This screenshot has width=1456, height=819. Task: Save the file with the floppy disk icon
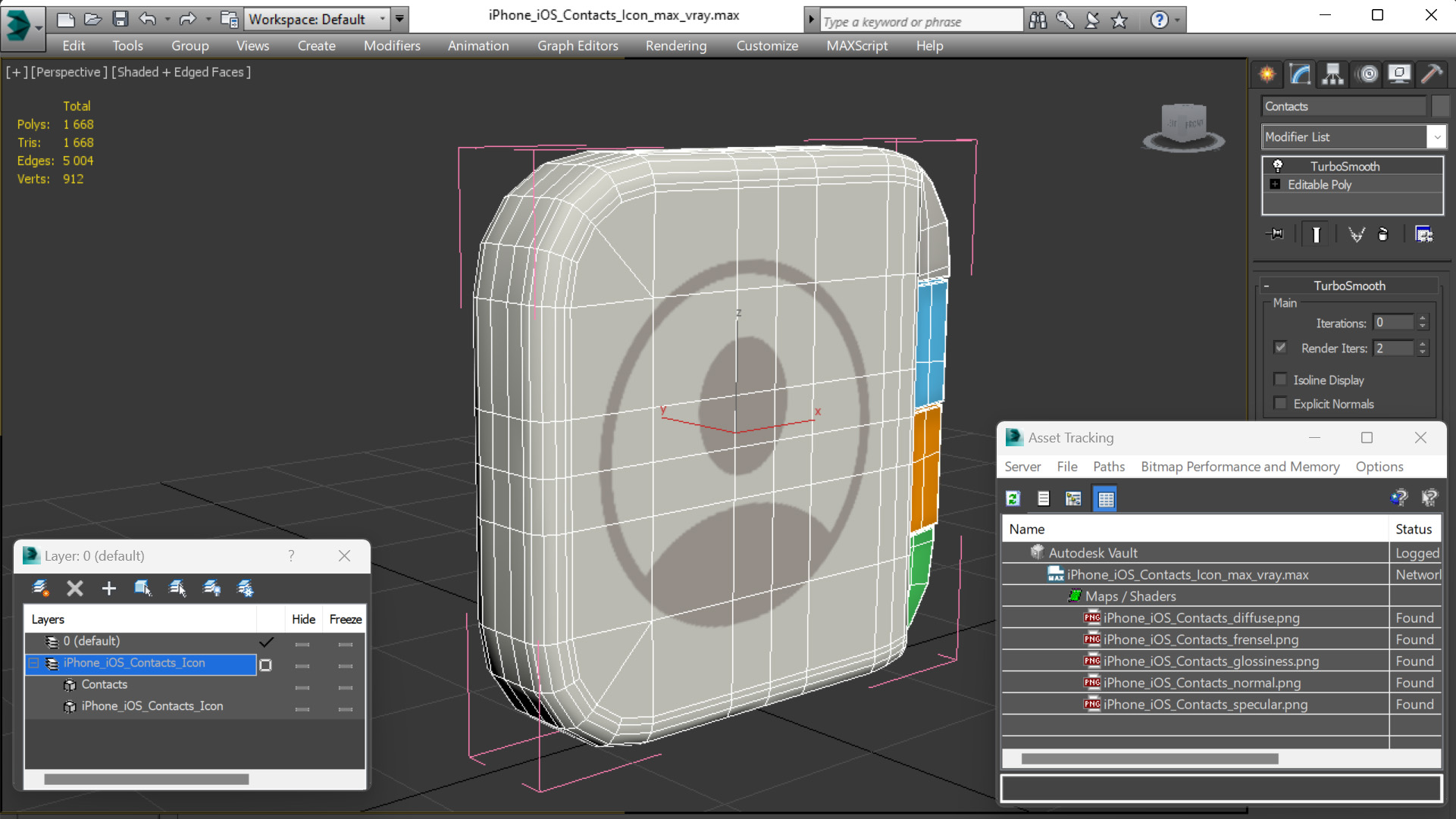point(121,19)
